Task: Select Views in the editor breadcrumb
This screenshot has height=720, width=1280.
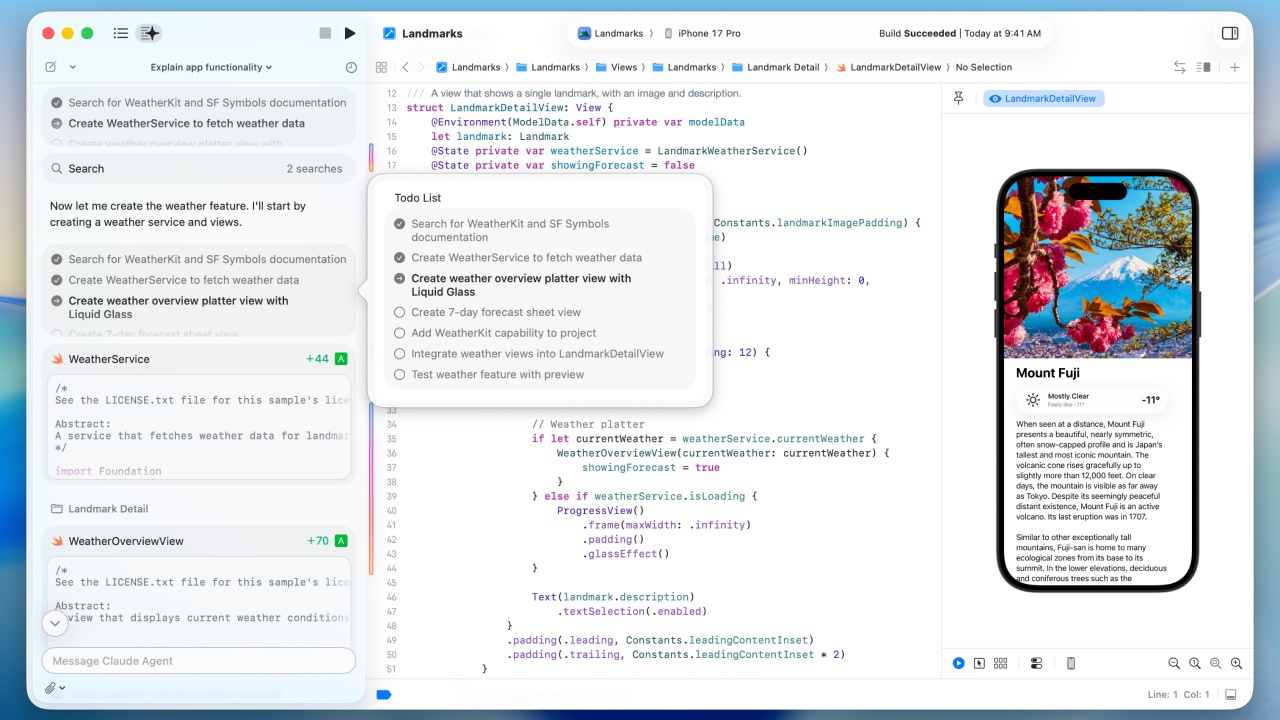Action: click(x=623, y=67)
